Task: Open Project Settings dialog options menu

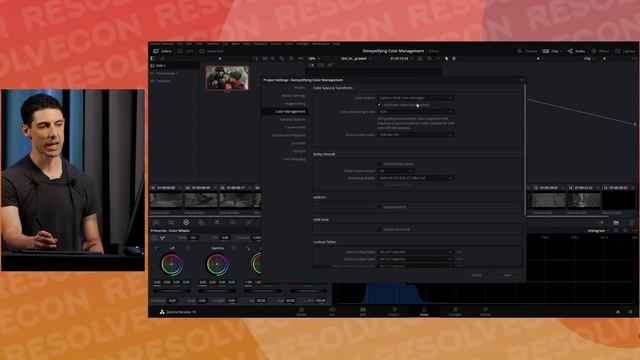Action: click(x=521, y=80)
